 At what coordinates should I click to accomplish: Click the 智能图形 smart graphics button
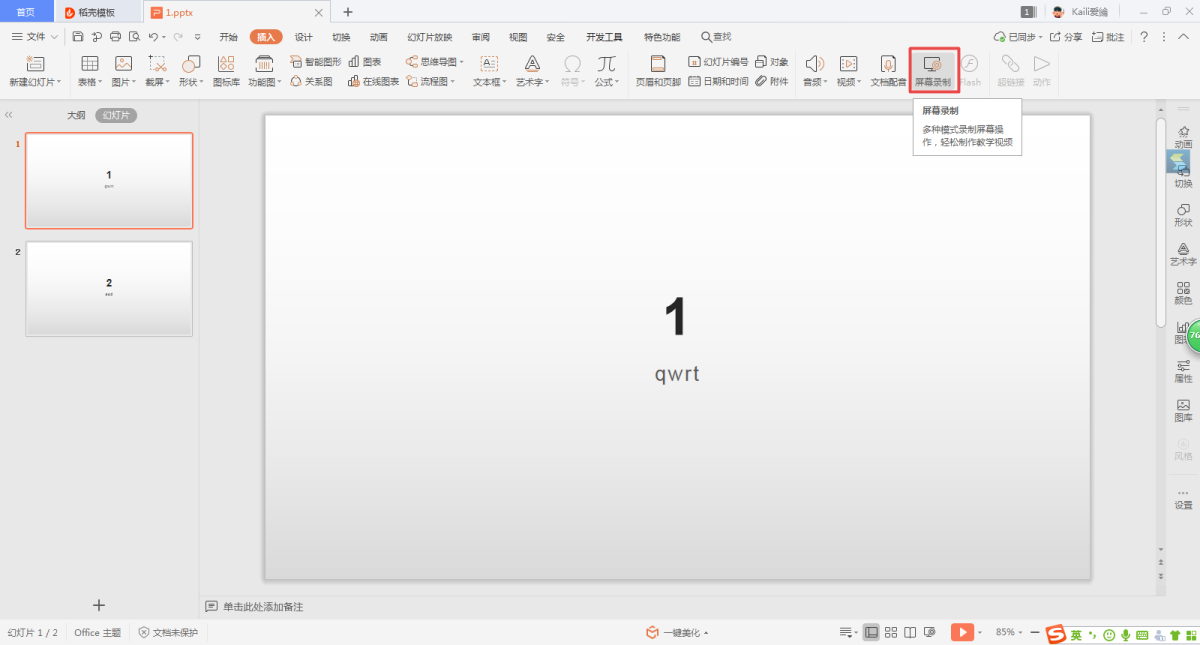pos(315,62)
